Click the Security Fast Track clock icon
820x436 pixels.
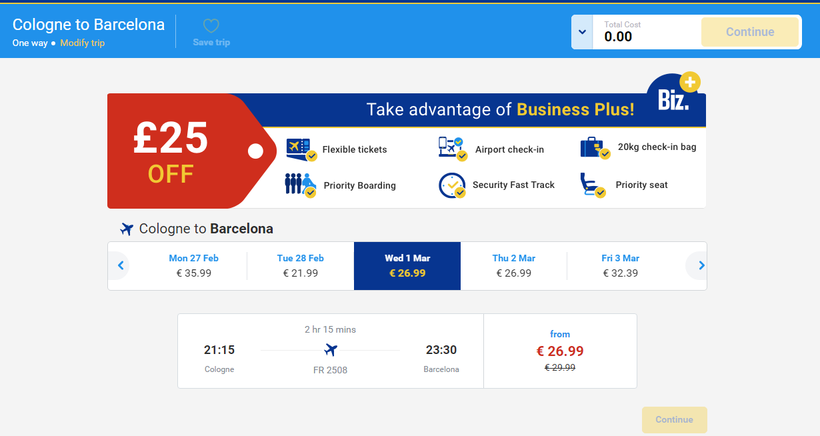(453, 185)
